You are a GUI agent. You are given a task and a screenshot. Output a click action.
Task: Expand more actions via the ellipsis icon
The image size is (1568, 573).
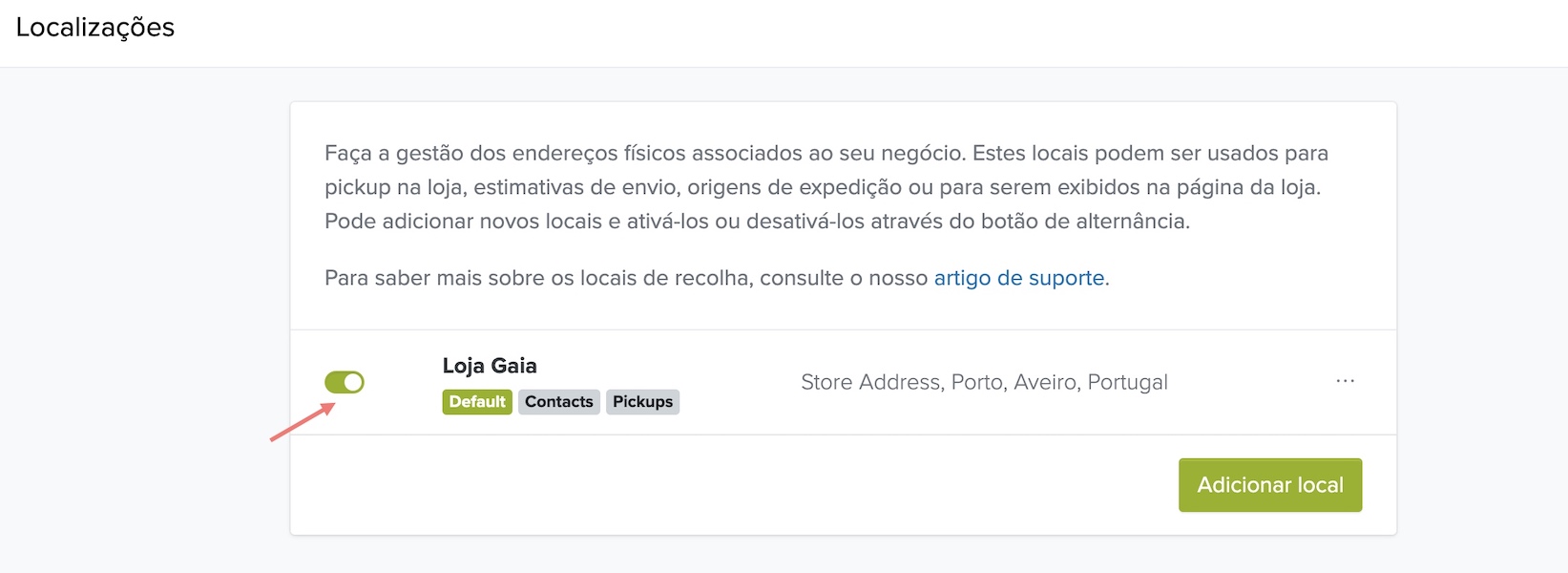click(x=1345, y=381)
